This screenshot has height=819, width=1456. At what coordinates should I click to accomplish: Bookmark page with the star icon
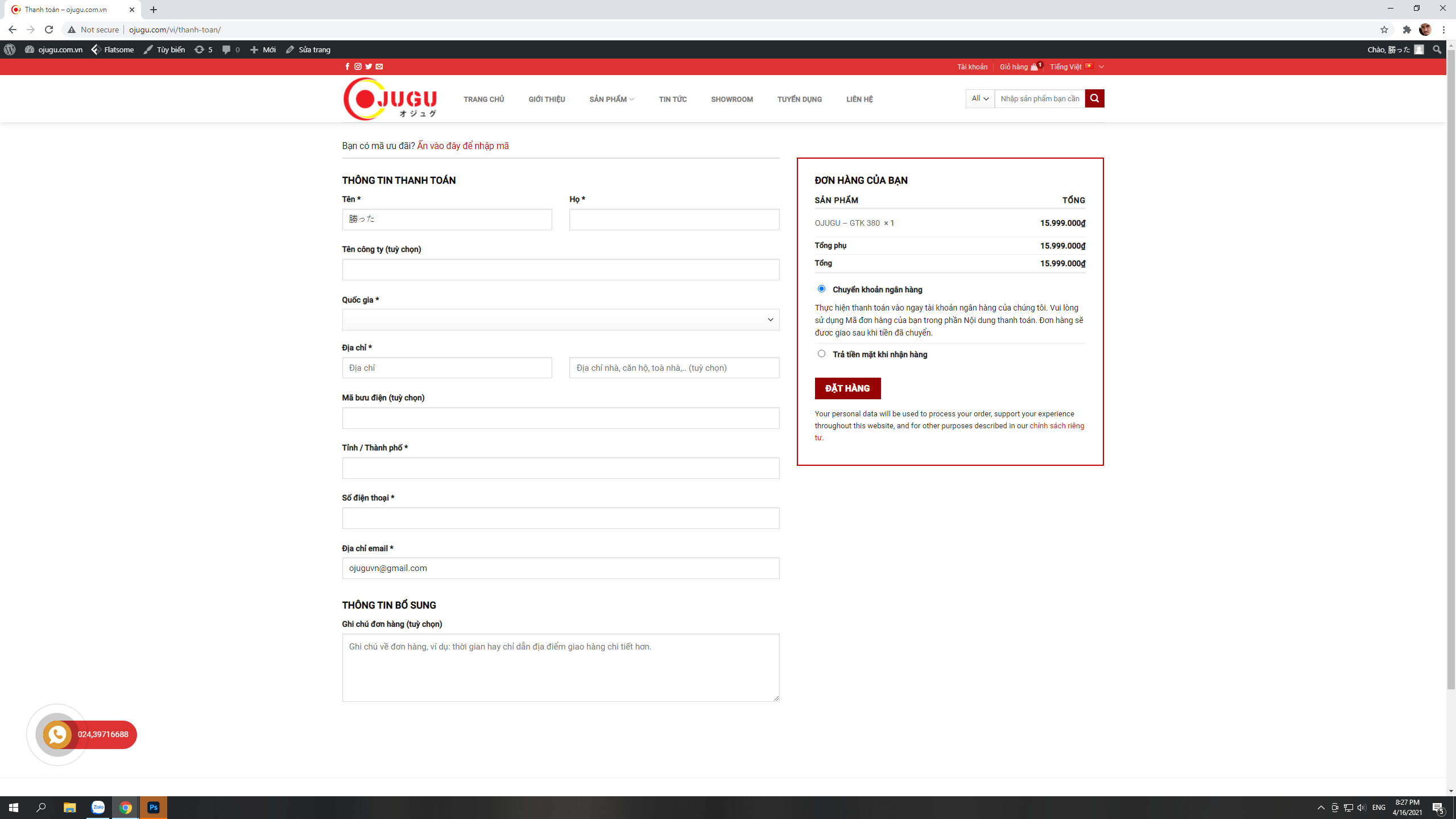pyautogui.click(x=1384, y=30)
